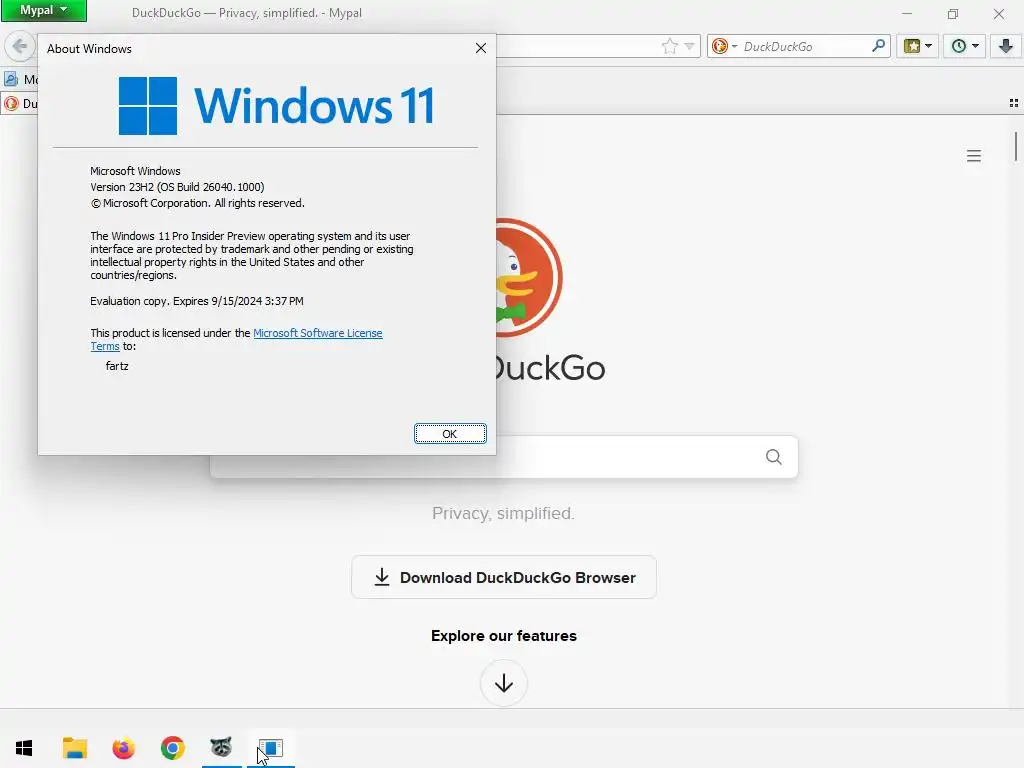Launch Google Chrome from the taskbar
Image resolution: width=1024 pixels, height=768 pixels.
pos(172,748)
